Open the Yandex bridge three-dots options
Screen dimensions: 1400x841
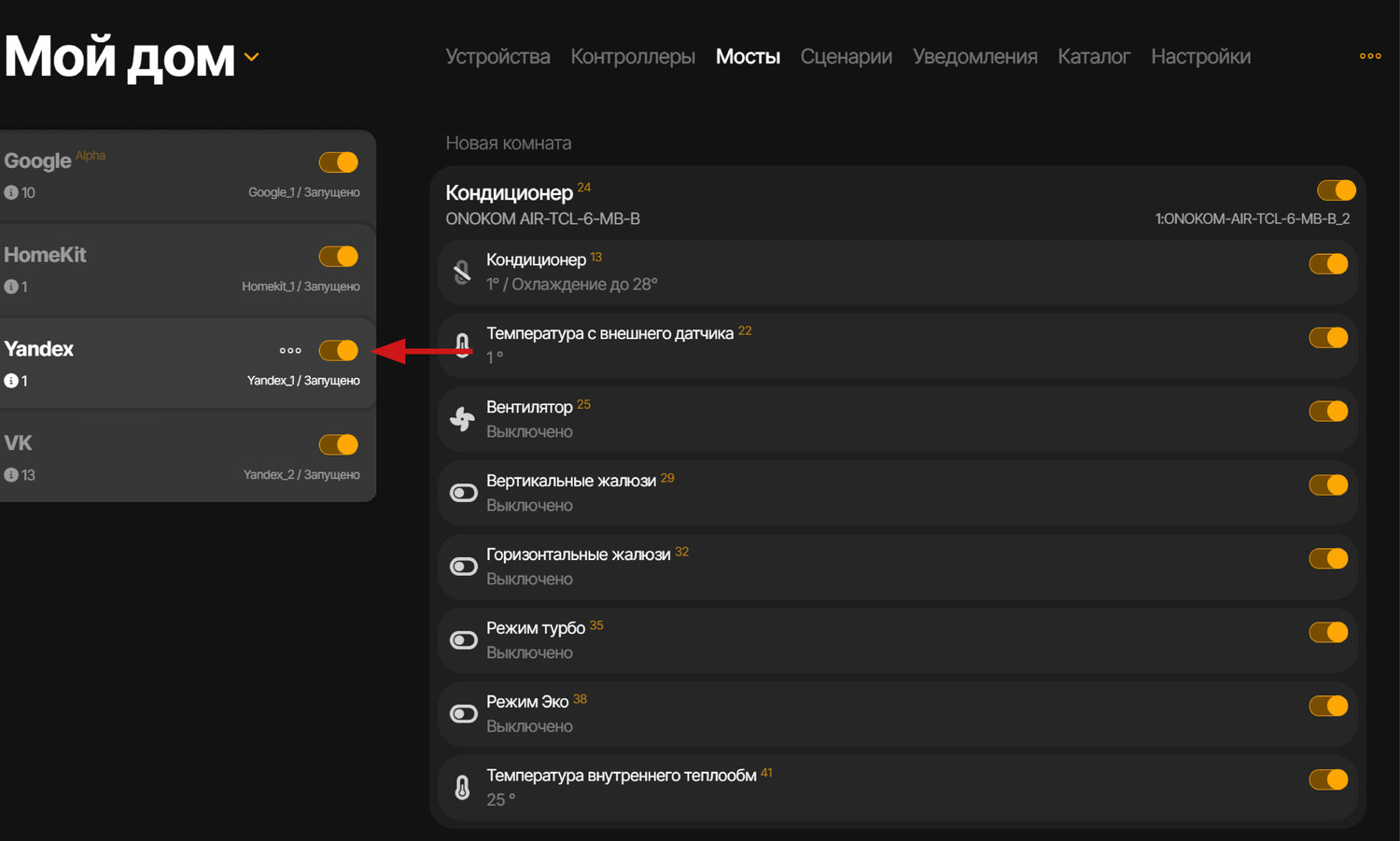pos(290,351)
